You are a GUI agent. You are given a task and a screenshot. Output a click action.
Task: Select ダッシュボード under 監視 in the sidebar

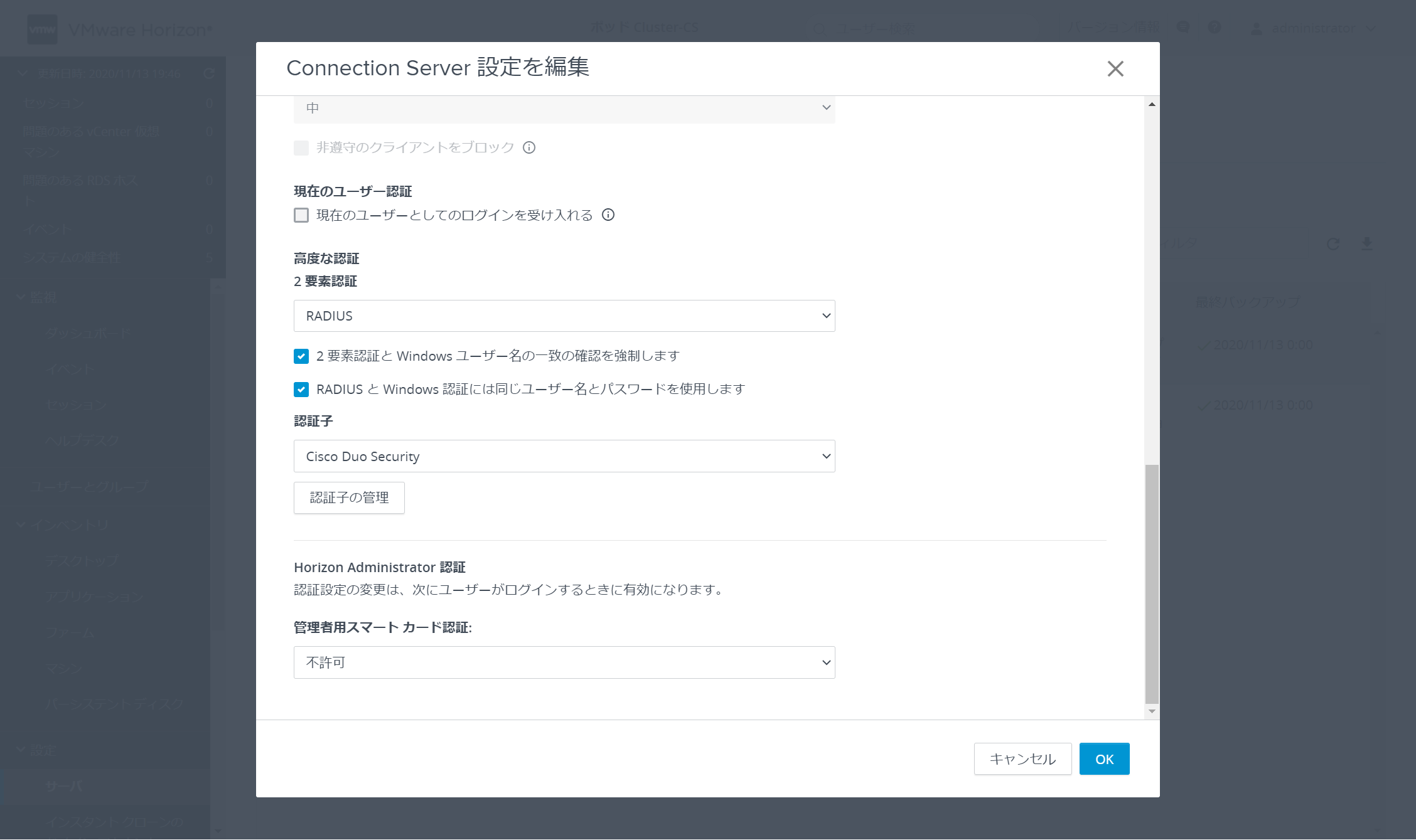point(88,333)
